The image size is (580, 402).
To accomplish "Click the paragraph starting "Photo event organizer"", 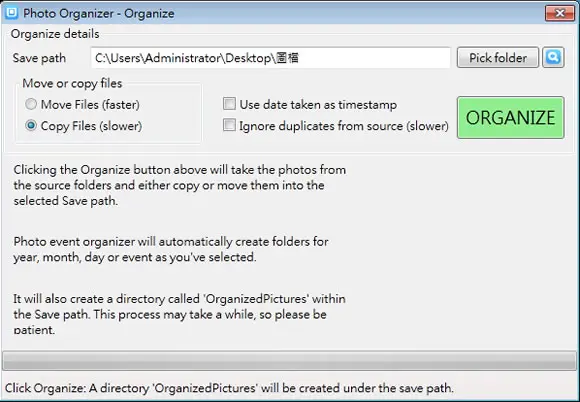I will tap(171, 249).
